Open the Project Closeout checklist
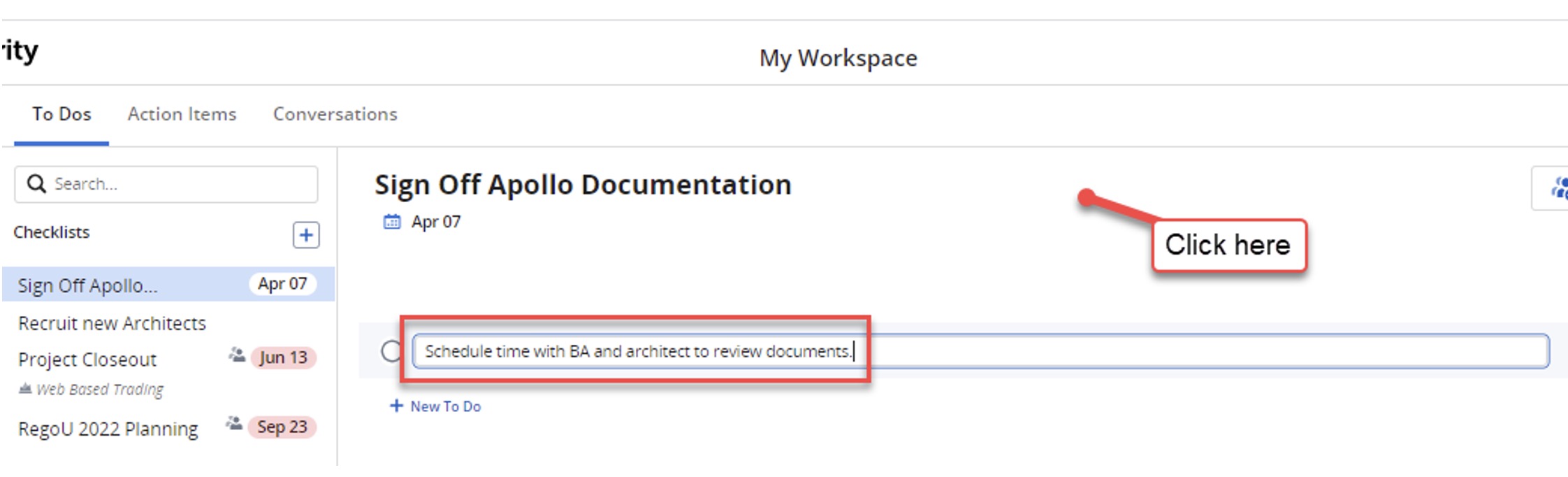The height and width of the screenshot is (477, 1568). 87,359
